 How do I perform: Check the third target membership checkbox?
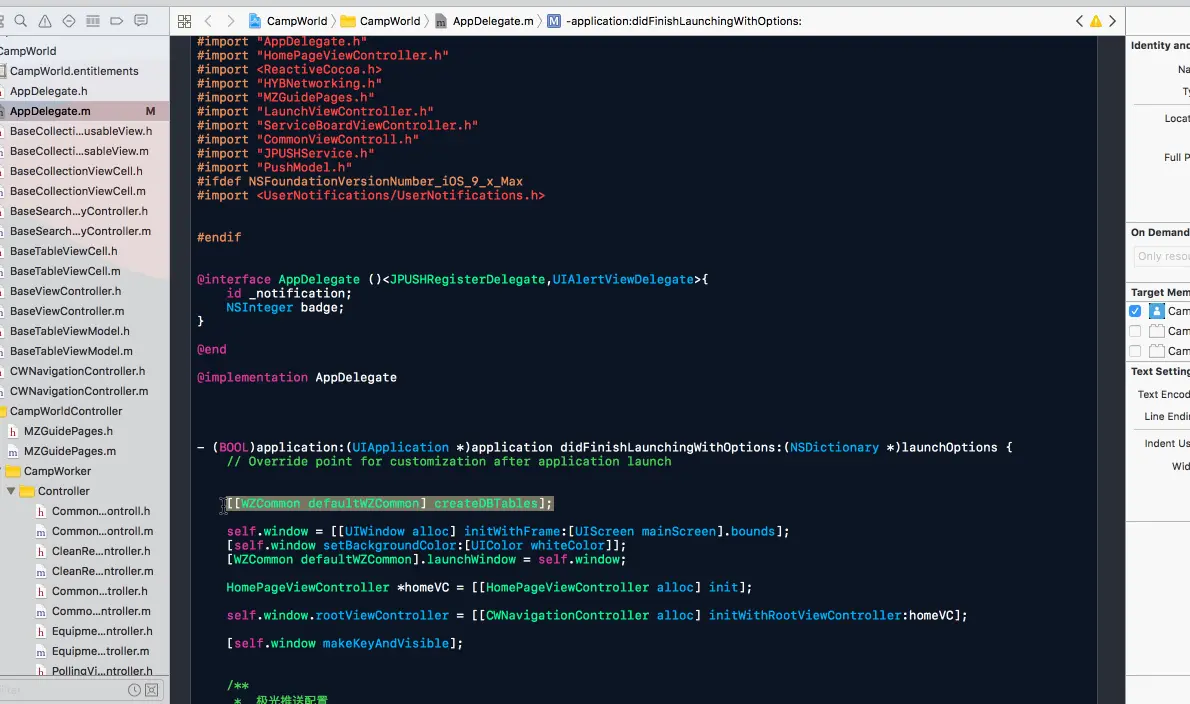[x=1135, y=351]
